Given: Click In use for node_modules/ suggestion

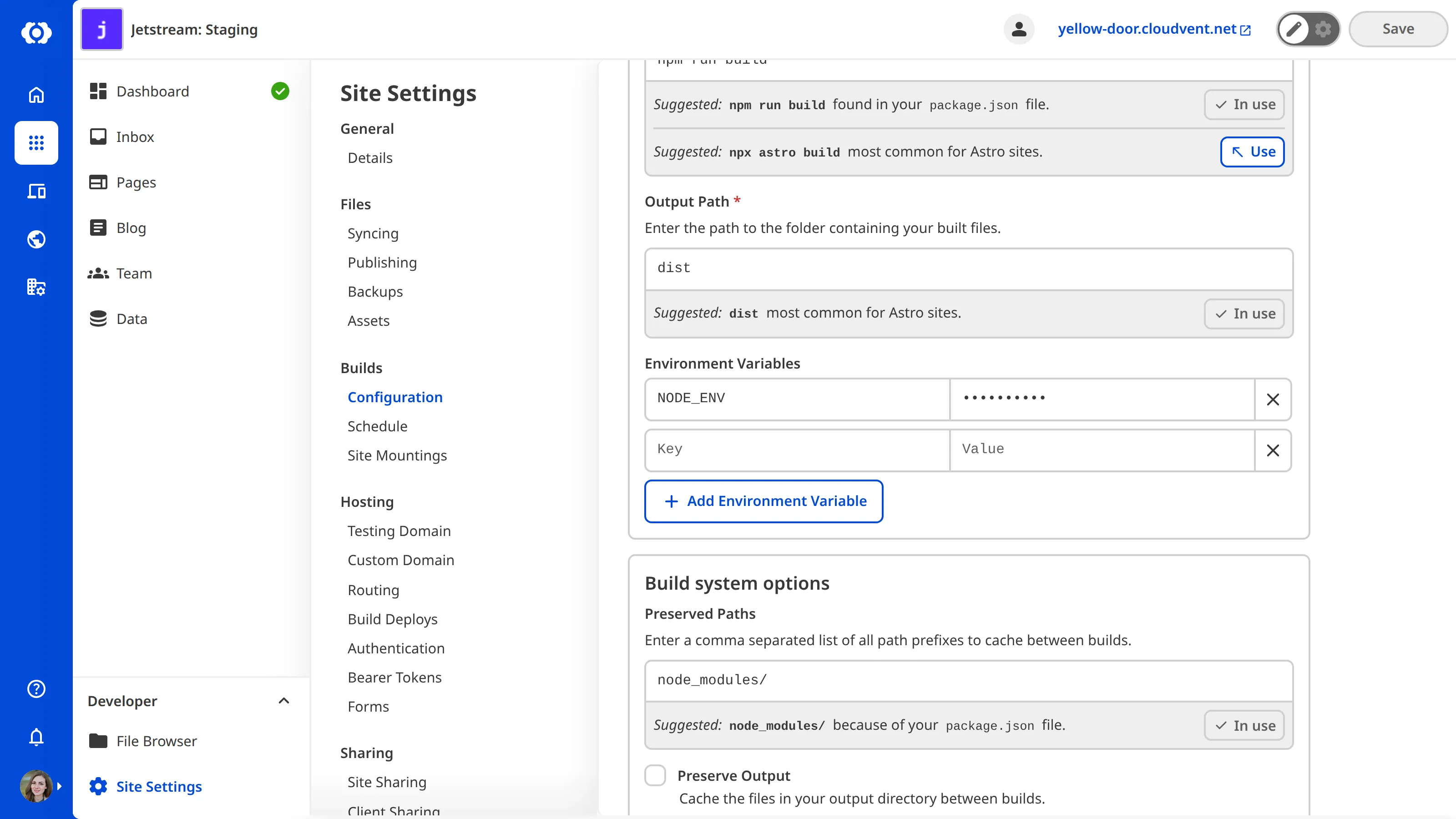Looking at the screenshot, I should [x=1244, y=726].
